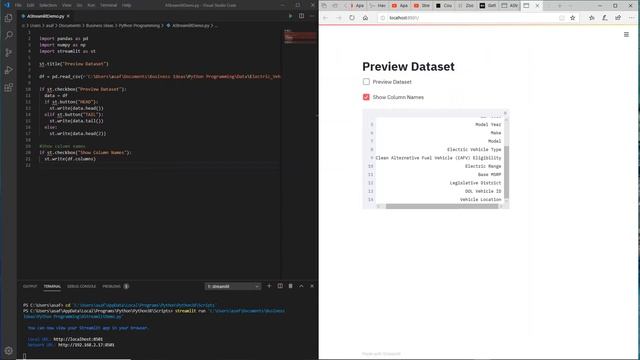Click the AStreamlitDemo.py breadcrumb
Viewport: 640px width, 360px height.
coord(190,26)
